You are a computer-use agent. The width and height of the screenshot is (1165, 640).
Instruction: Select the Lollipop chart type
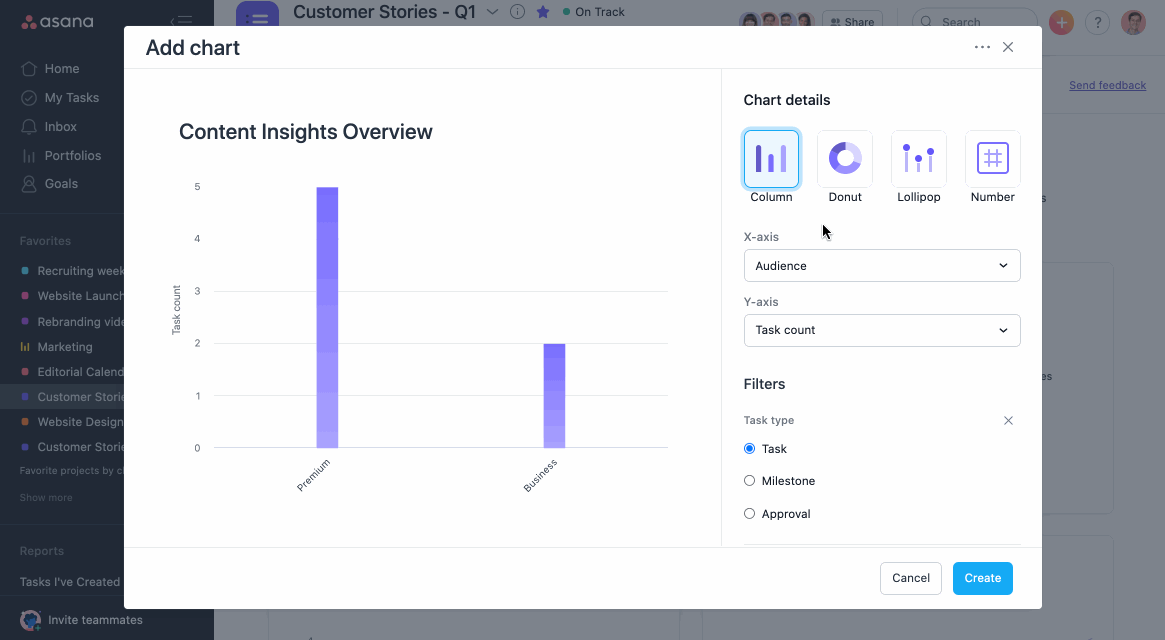click(x=918, y=159)
